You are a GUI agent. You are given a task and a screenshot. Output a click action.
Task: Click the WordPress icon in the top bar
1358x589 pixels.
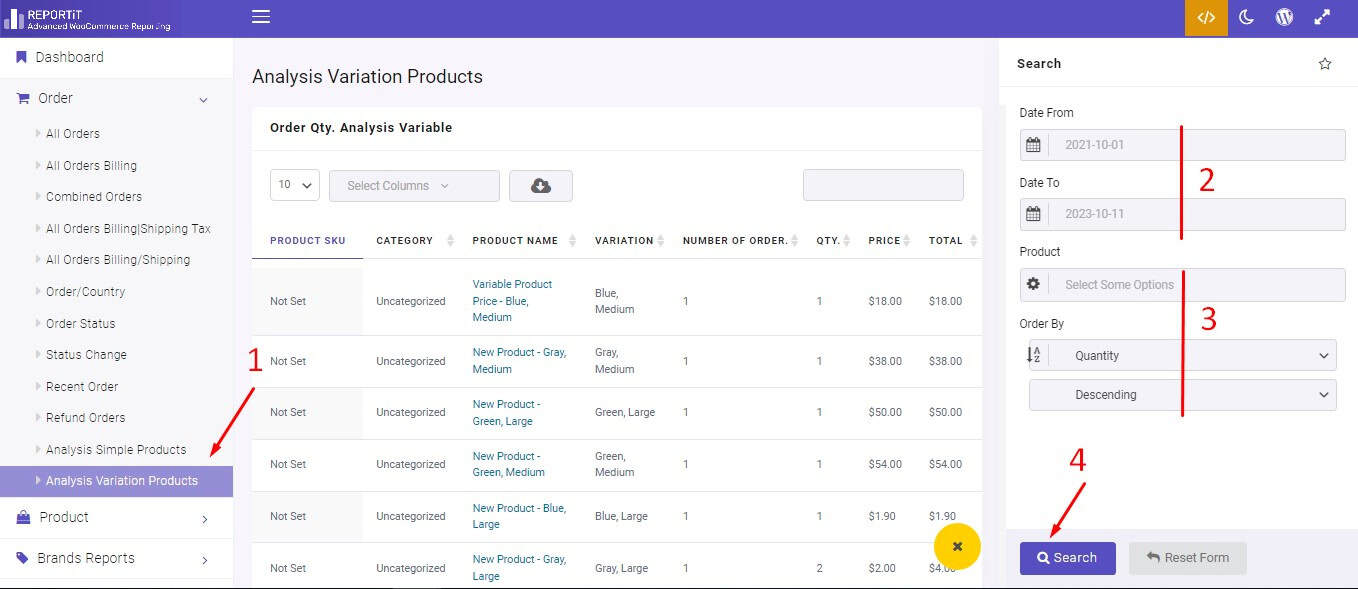(1284, 17)
